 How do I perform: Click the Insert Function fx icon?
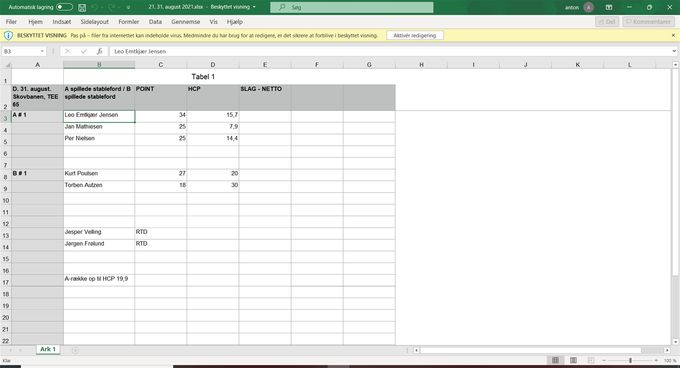click(99, 51)
